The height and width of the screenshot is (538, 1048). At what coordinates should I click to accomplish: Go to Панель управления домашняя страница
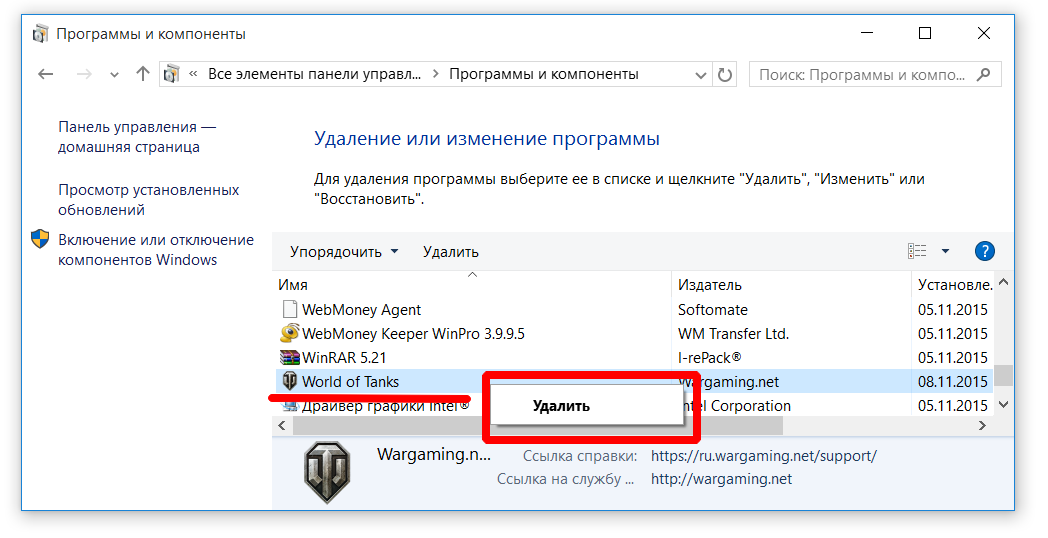pos(136,137)
